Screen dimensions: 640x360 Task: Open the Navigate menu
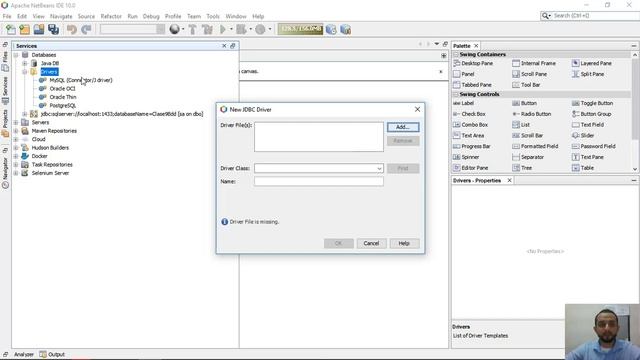click(x=61, y=16)
